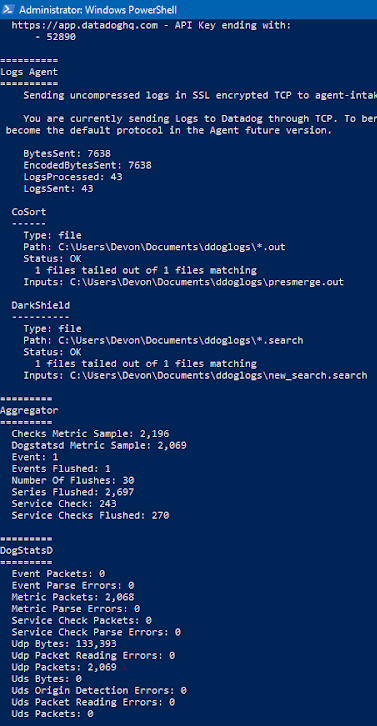Viewport: 377px width, 726px height.
Task: Click the CoSort integration heading
Action: pos(29,212)
